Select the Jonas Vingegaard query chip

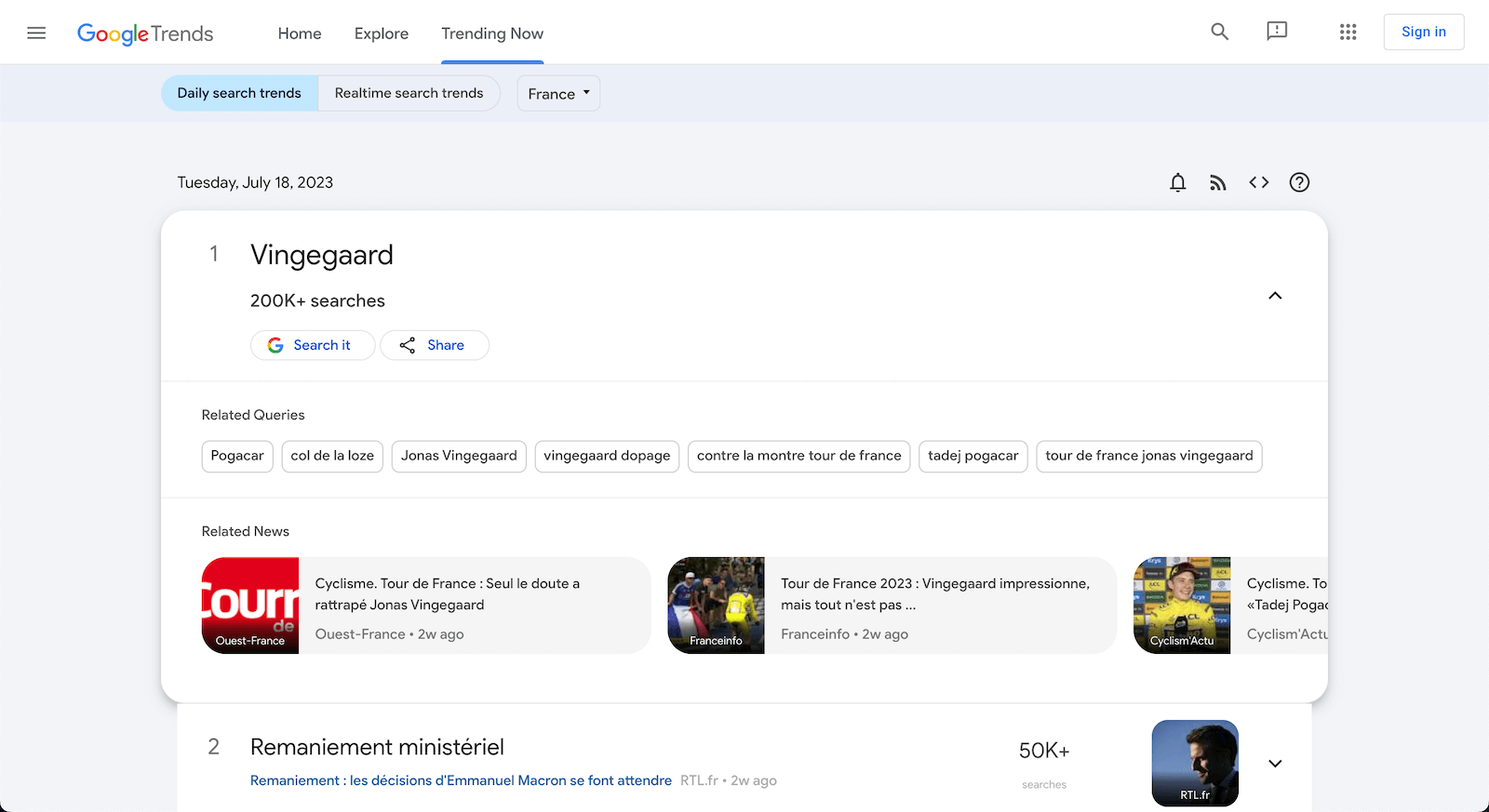coord(459,456)
